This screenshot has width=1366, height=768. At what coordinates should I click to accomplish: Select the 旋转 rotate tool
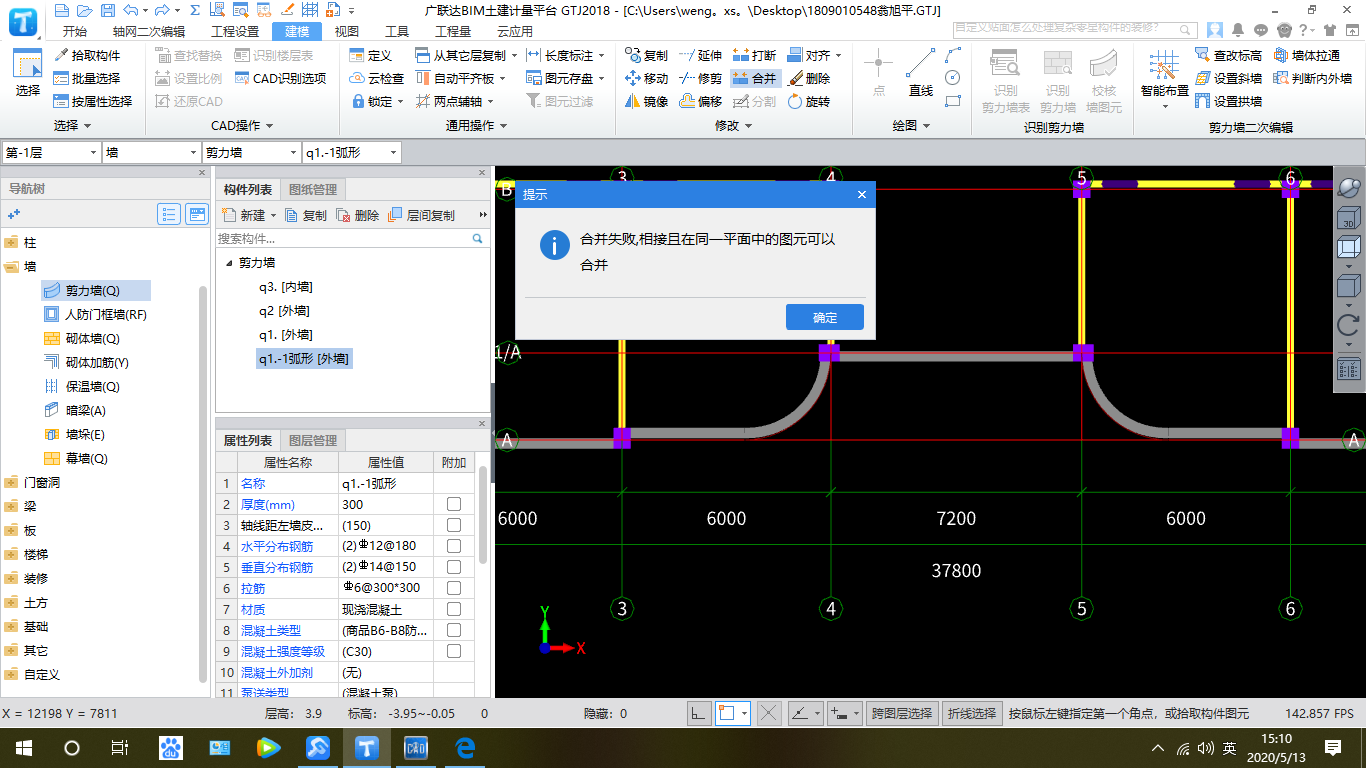[808, 101]
